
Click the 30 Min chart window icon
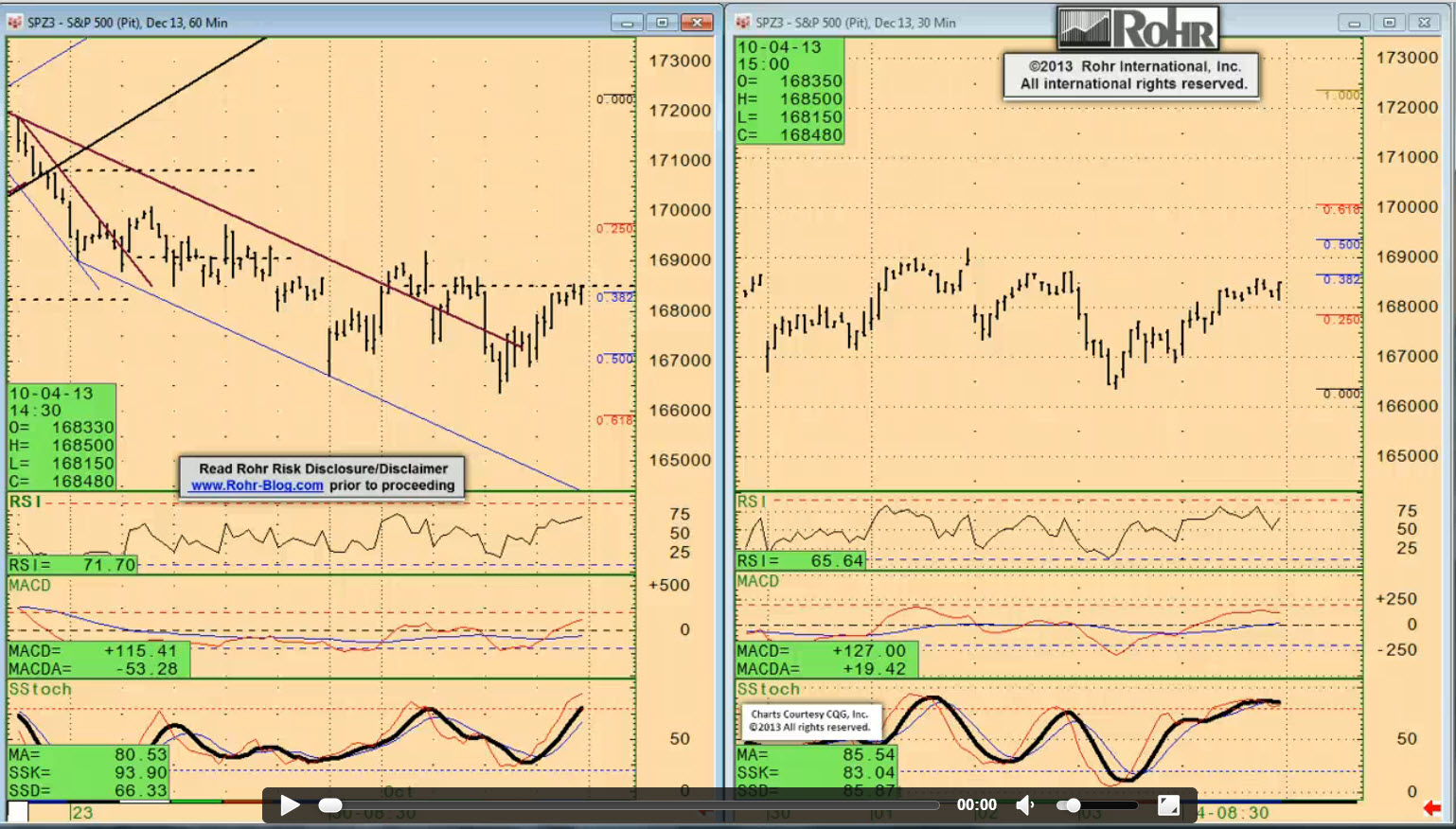(743, 22)
